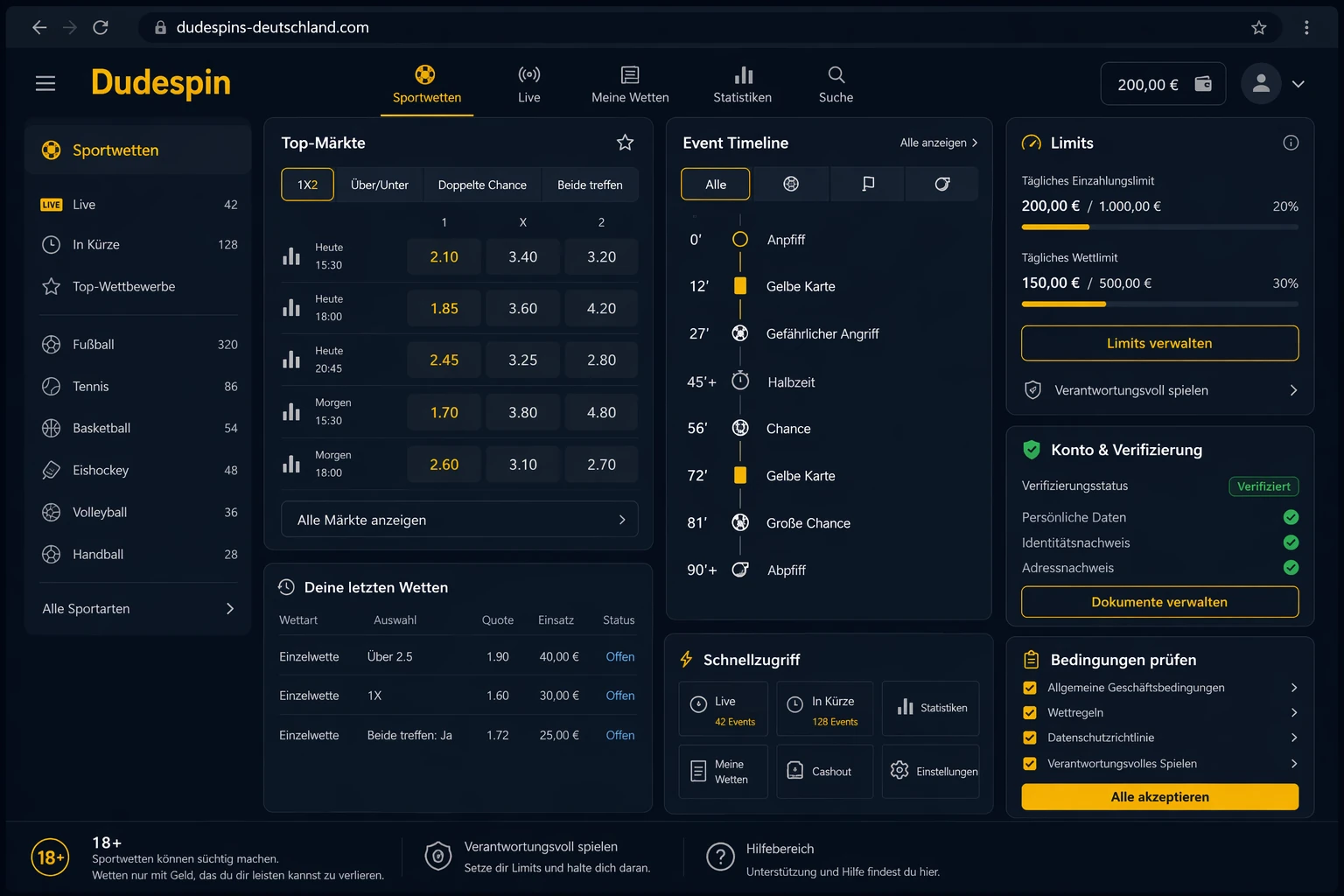
Task: Expand Alle Sportarten in sidebar
Action: point(138,609)
